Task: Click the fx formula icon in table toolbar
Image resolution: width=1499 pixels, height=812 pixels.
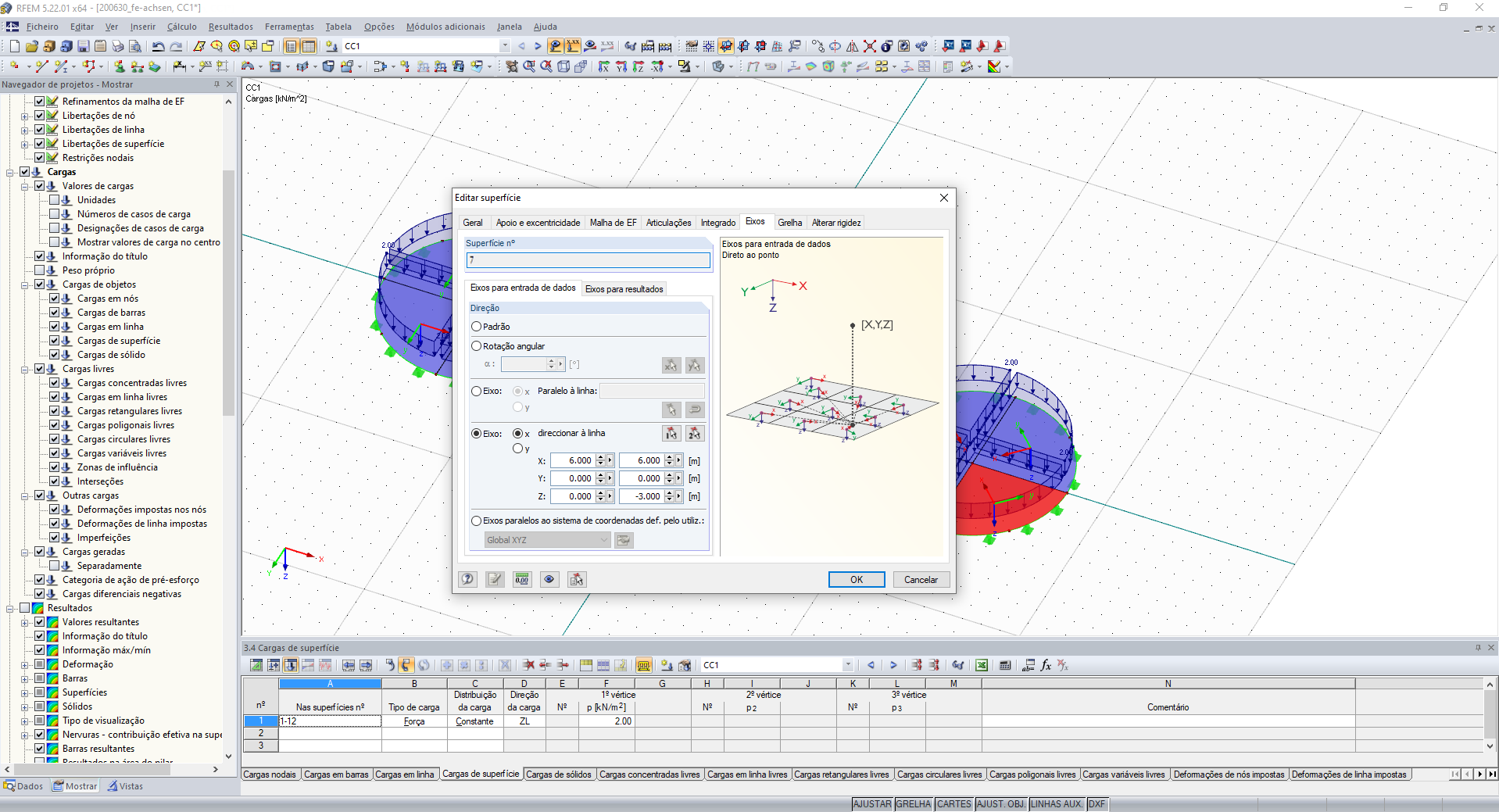Action: click(x=1046, y=665)
